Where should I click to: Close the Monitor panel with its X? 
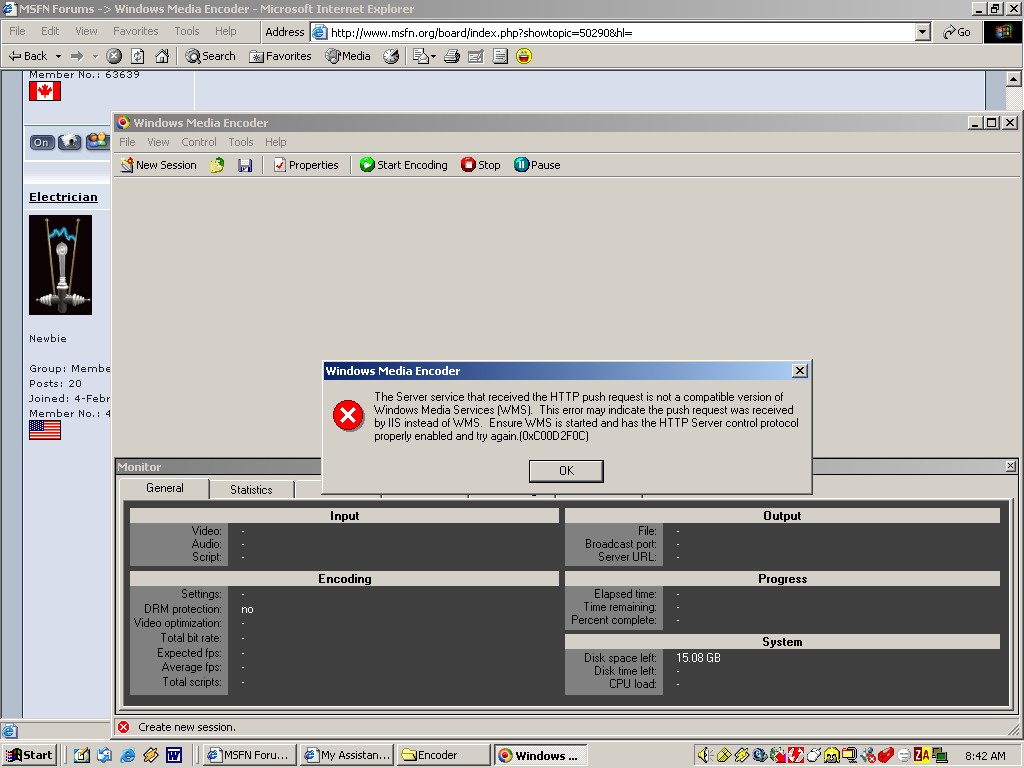1010,466
